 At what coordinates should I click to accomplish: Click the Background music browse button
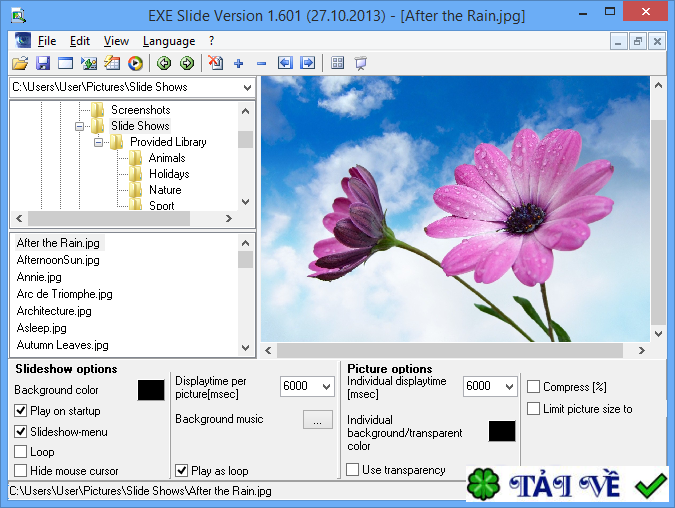(x=316, y=421)
